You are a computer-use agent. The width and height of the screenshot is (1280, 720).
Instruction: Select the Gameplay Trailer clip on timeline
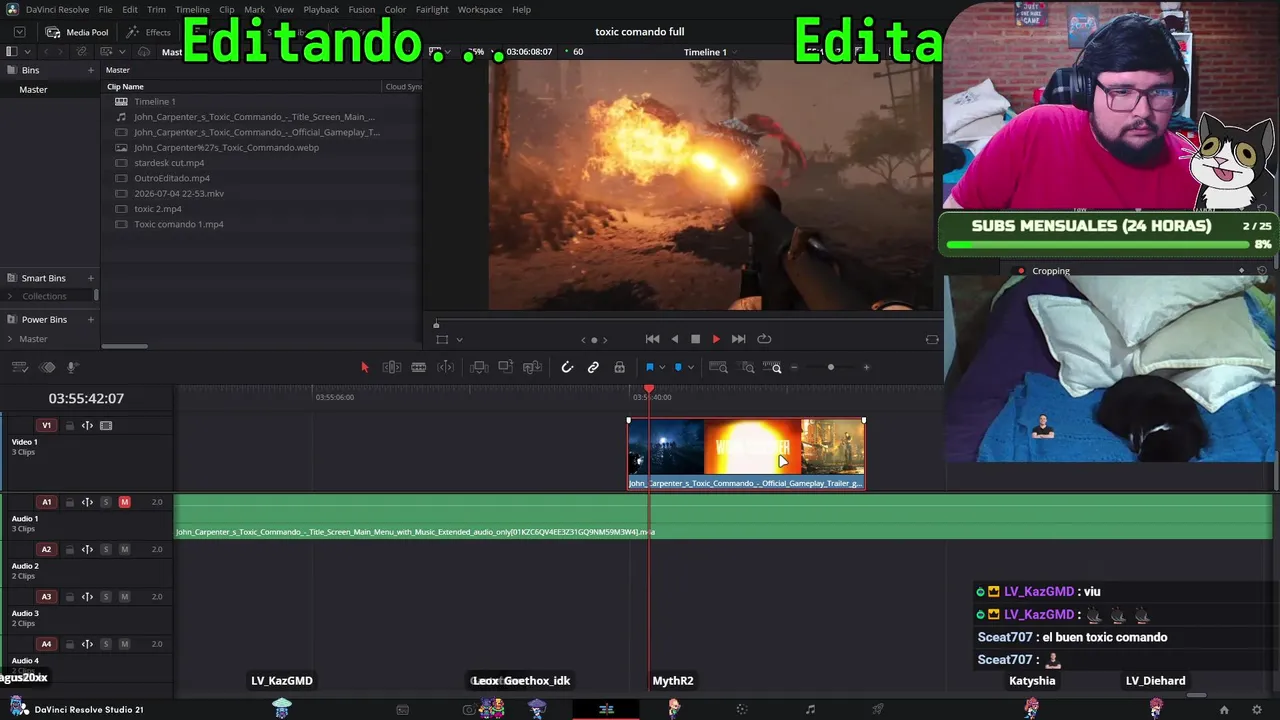pos(746,454)
